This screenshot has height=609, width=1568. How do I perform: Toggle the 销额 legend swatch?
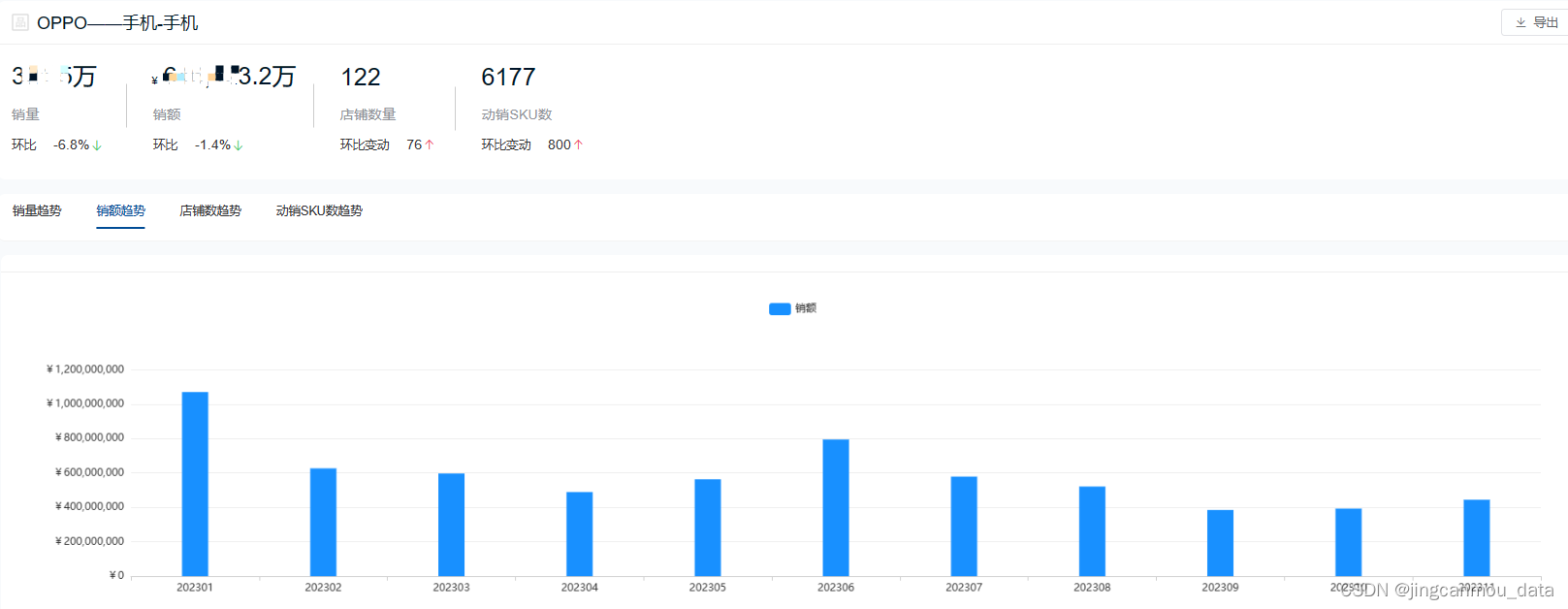[780, 308]
